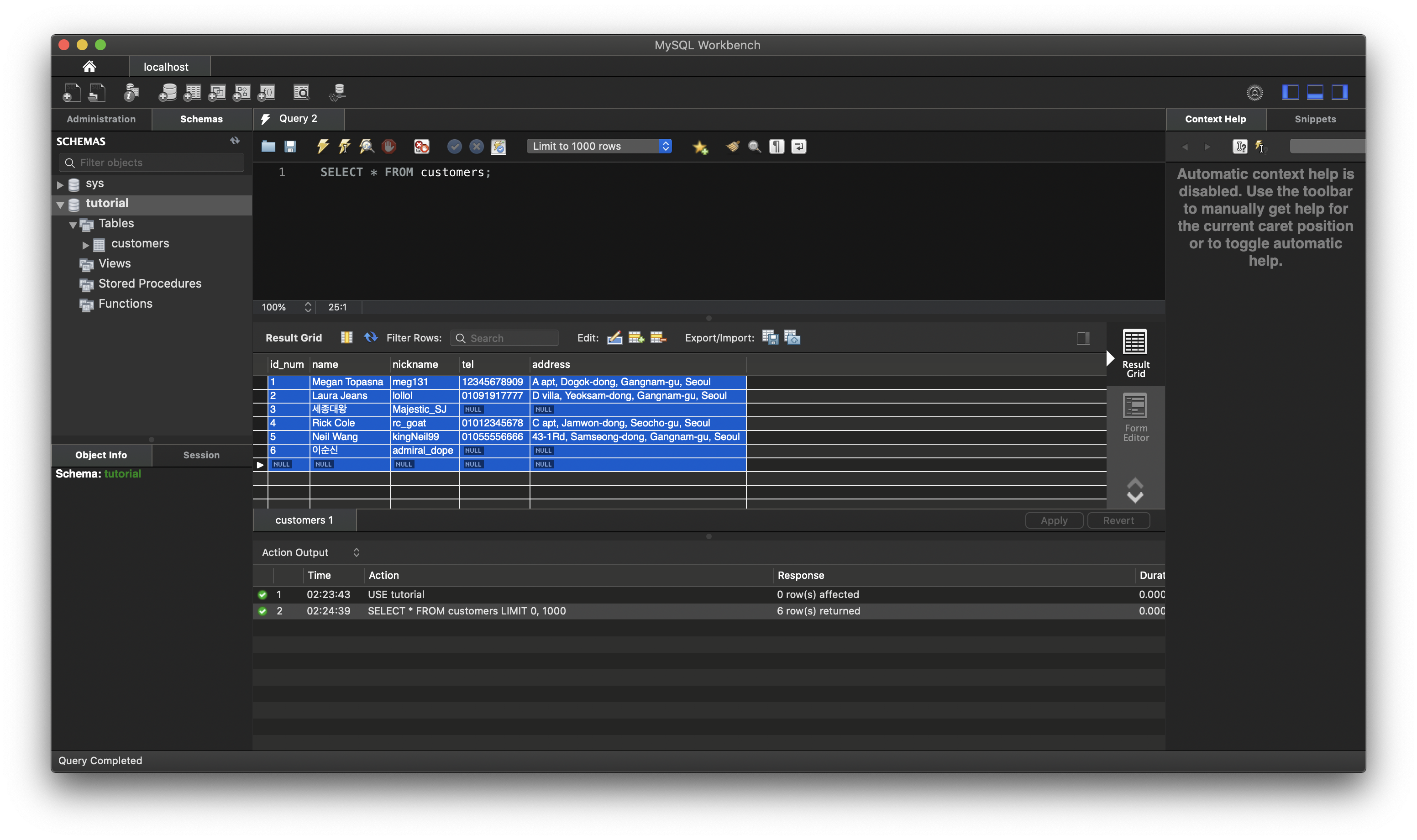Expand the customers table node

point(85,245)
